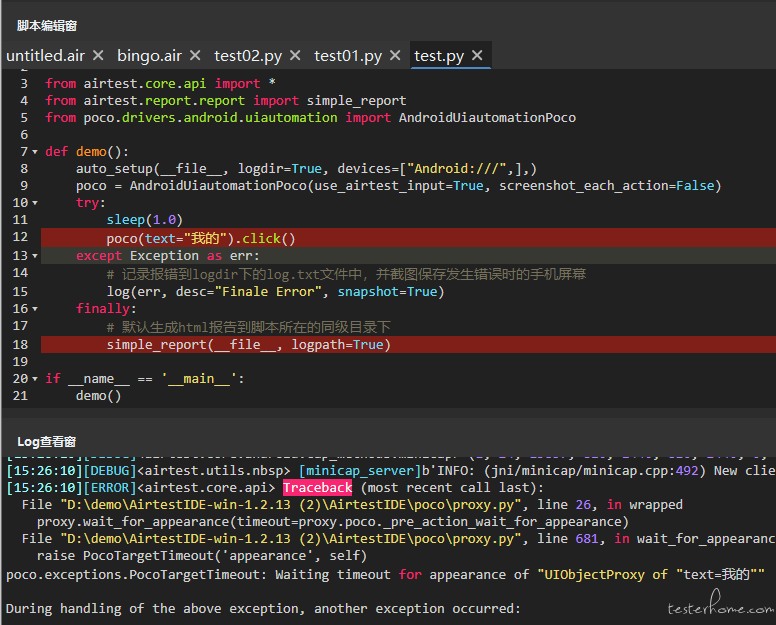This screenshot has height=625, width=776.
Task: Open the test02.py tab
Action: (x=247, y=55)
